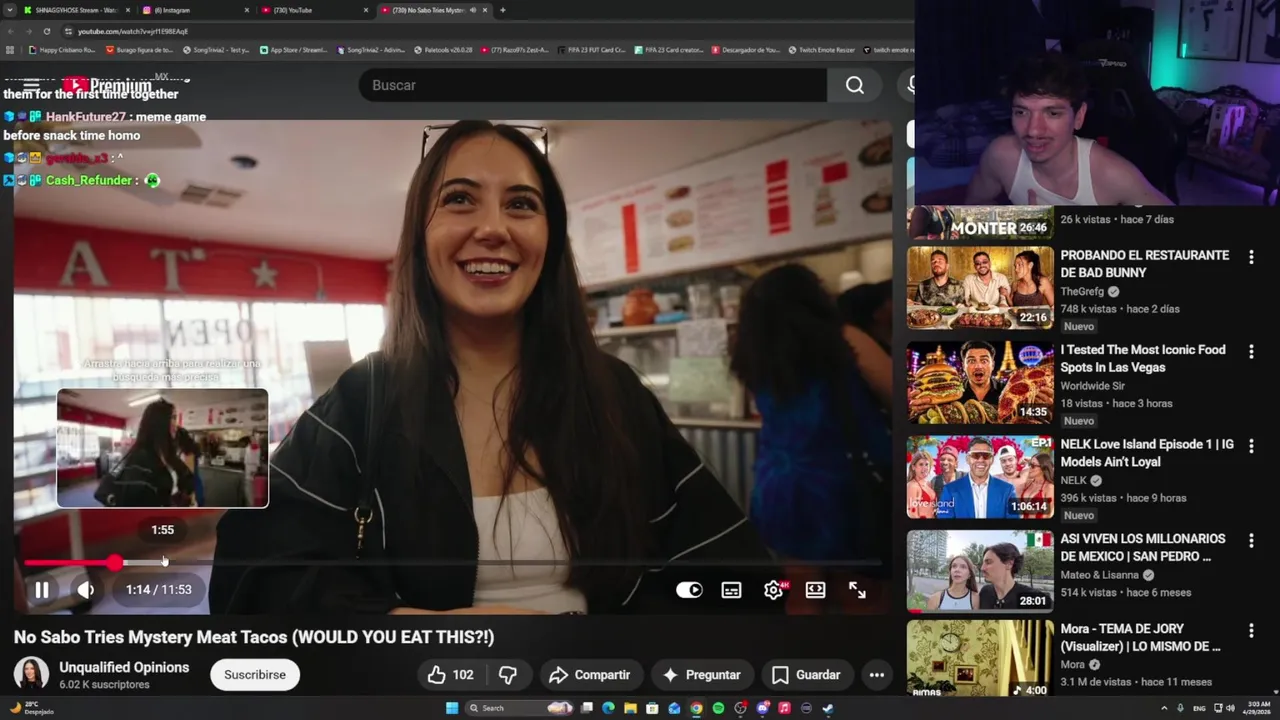The height and width of the screenshot is (720, 1280).
Task: Click the taskbar Search box
Action: tap(520, 708)
